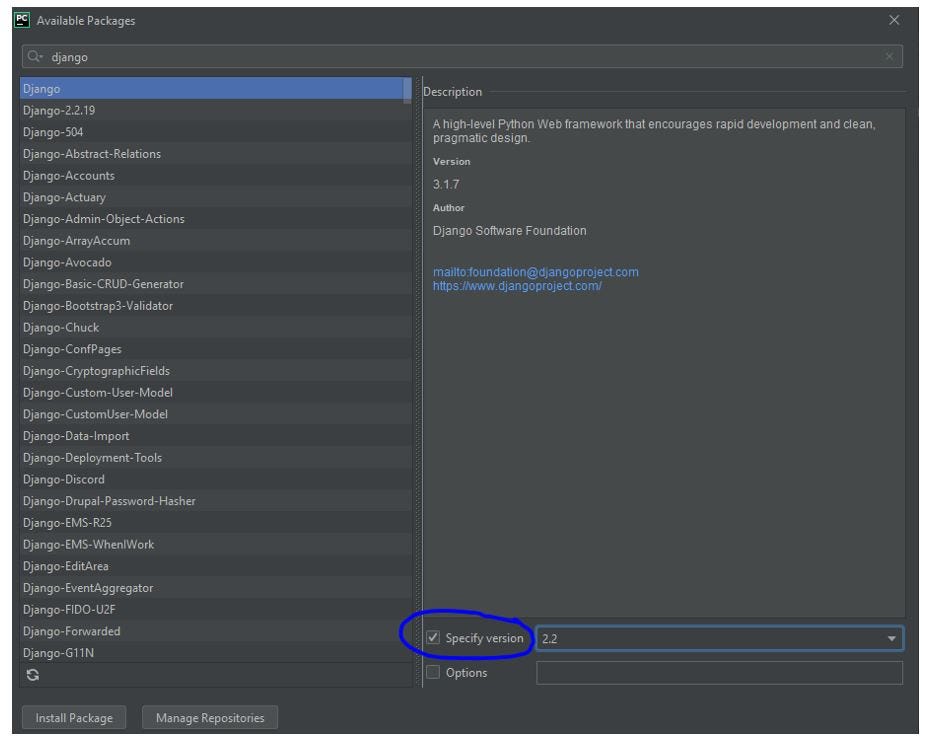Click the foundation mailto email link

coord(535,272)
